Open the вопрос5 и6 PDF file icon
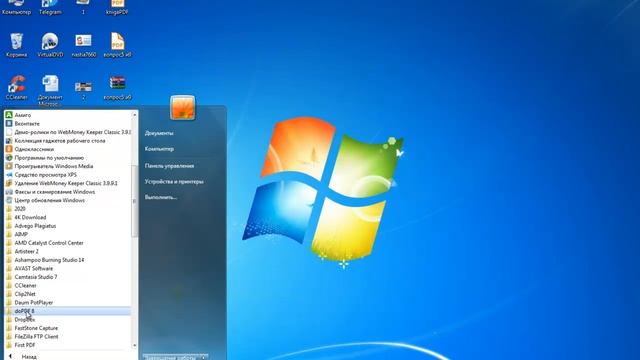 pyautogui.click(x=117, y=45)
